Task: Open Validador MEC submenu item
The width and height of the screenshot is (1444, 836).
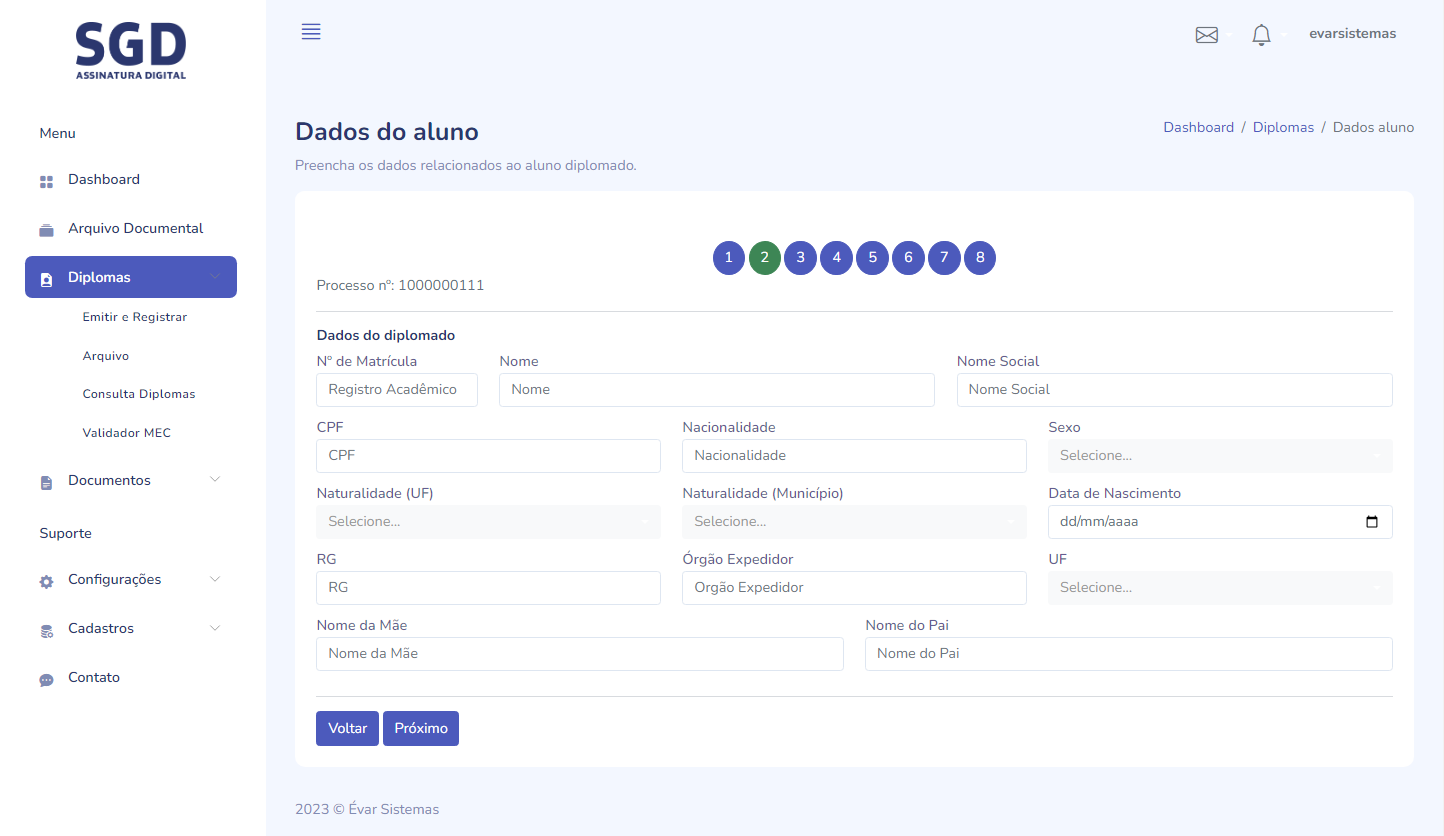Action: (x=126, y=433)
